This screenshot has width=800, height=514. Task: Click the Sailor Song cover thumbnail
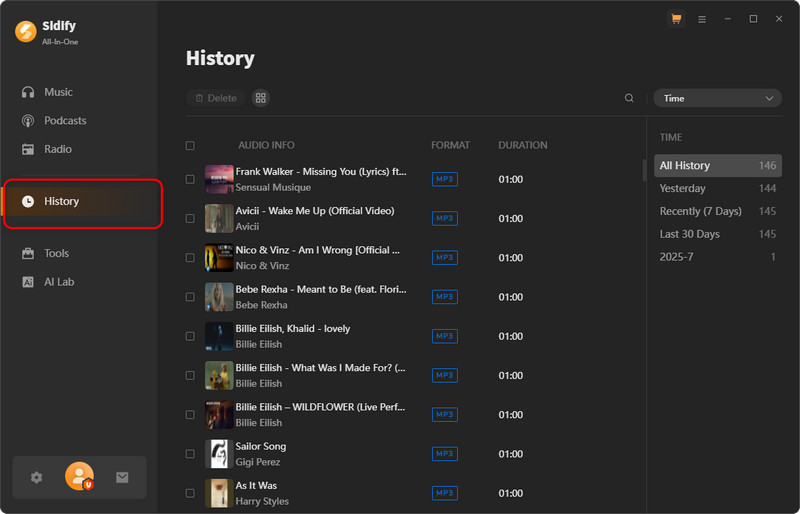point(219,455)
